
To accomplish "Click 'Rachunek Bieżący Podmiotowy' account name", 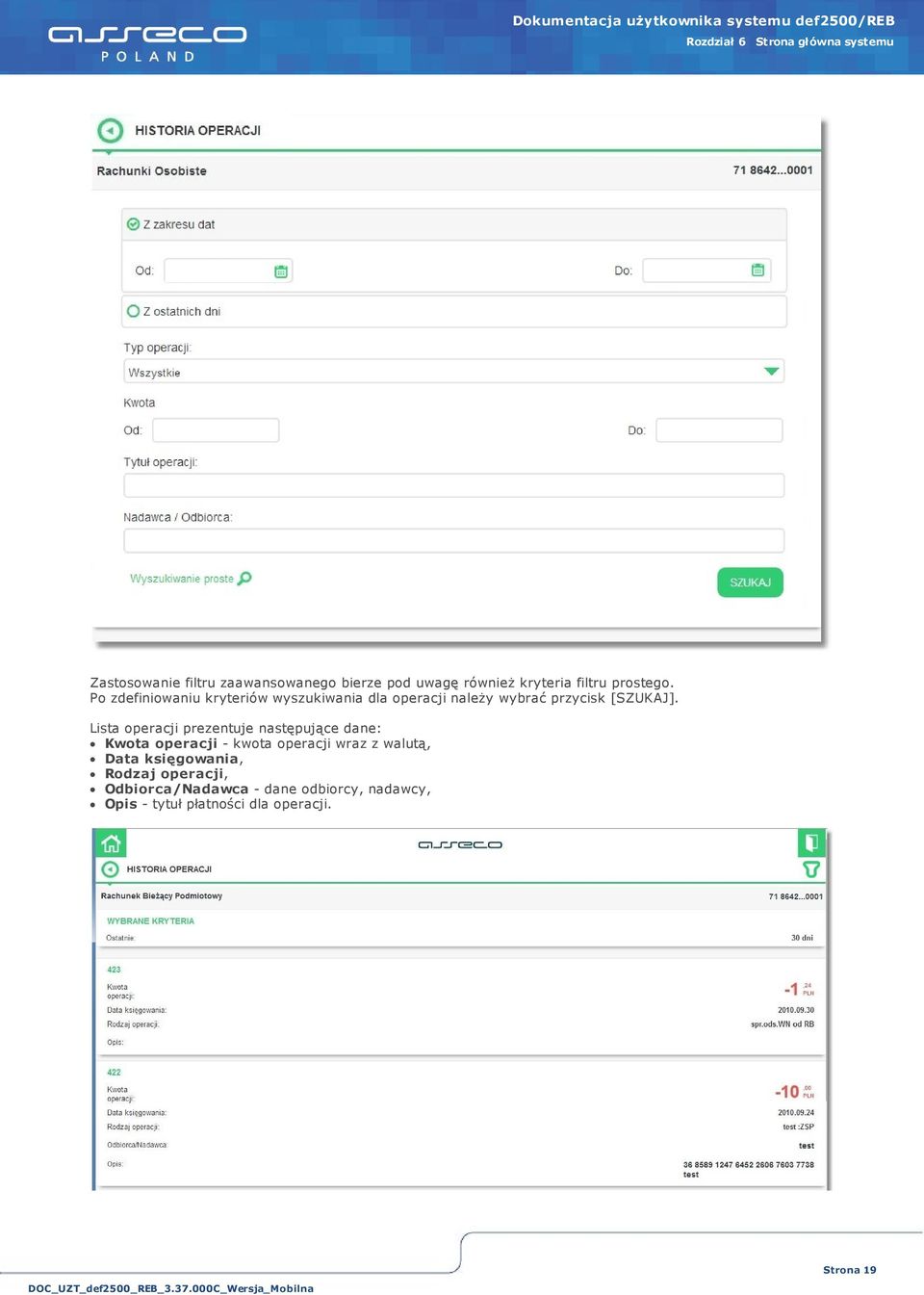I will (x=162, y=896).
